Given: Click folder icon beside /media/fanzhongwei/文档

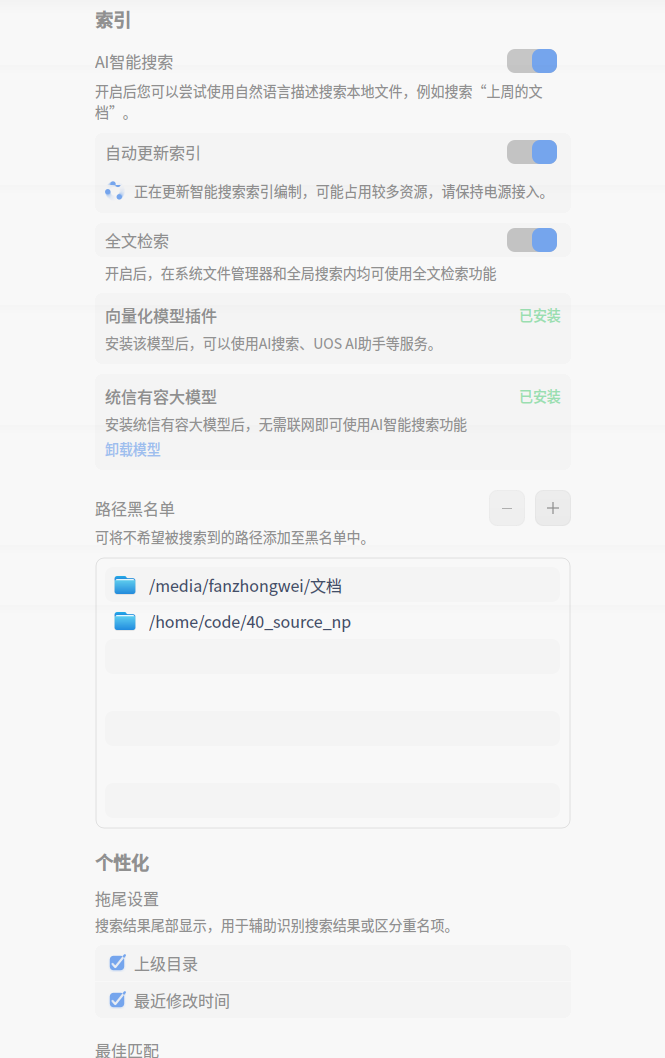Looking at the screenshot, I should [x=125, y=585].
